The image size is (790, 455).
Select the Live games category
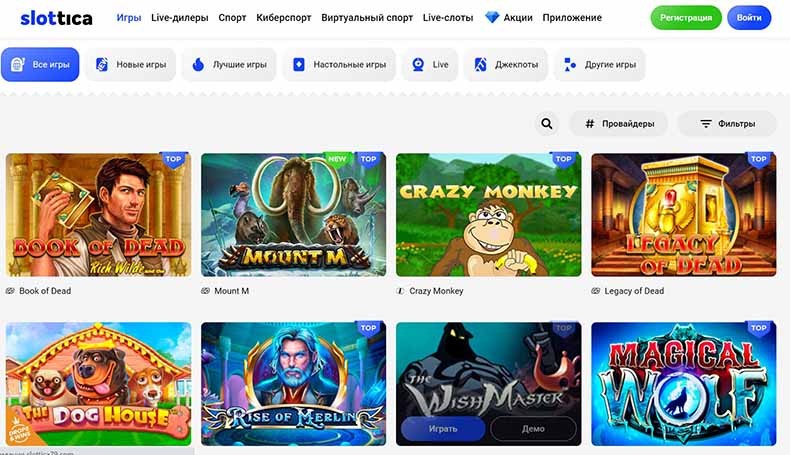click(x=430, y=64)
